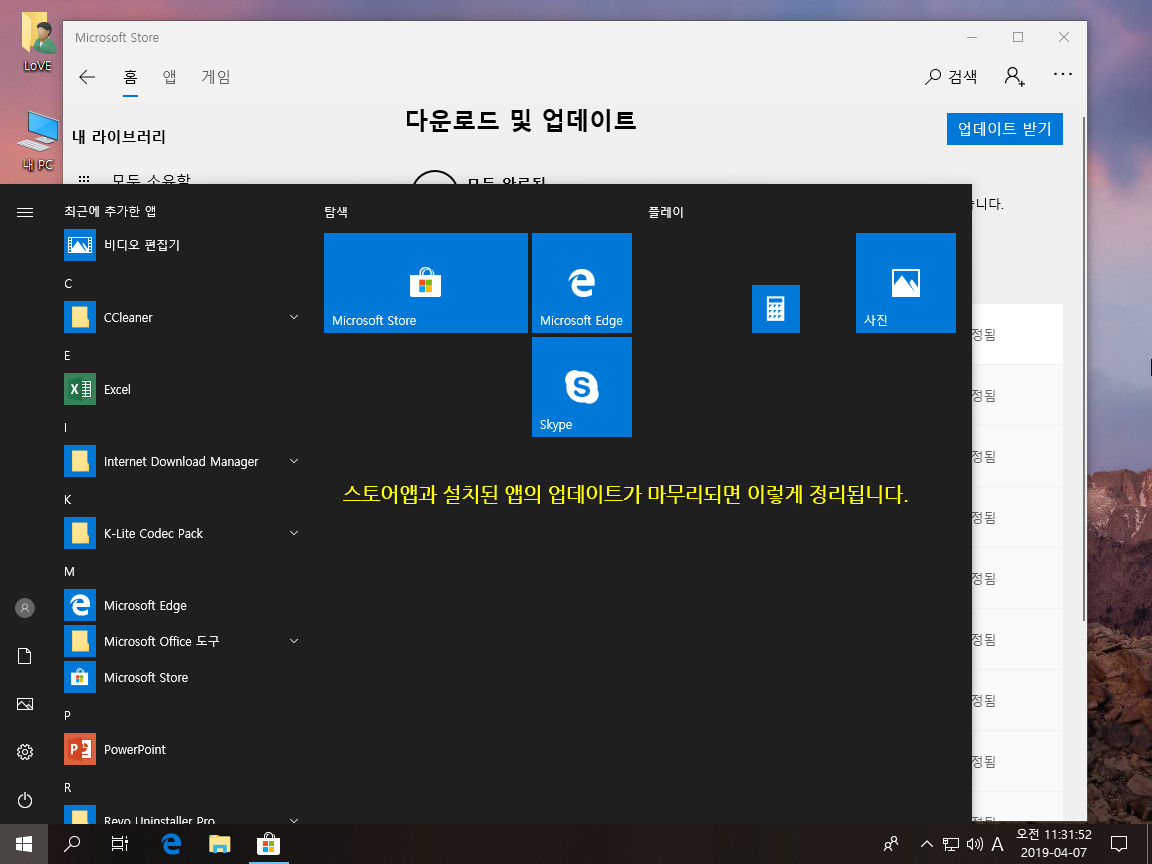Click the letter K group header
Viewport: 1152px width, 864px height.
(x=68, y=500)
